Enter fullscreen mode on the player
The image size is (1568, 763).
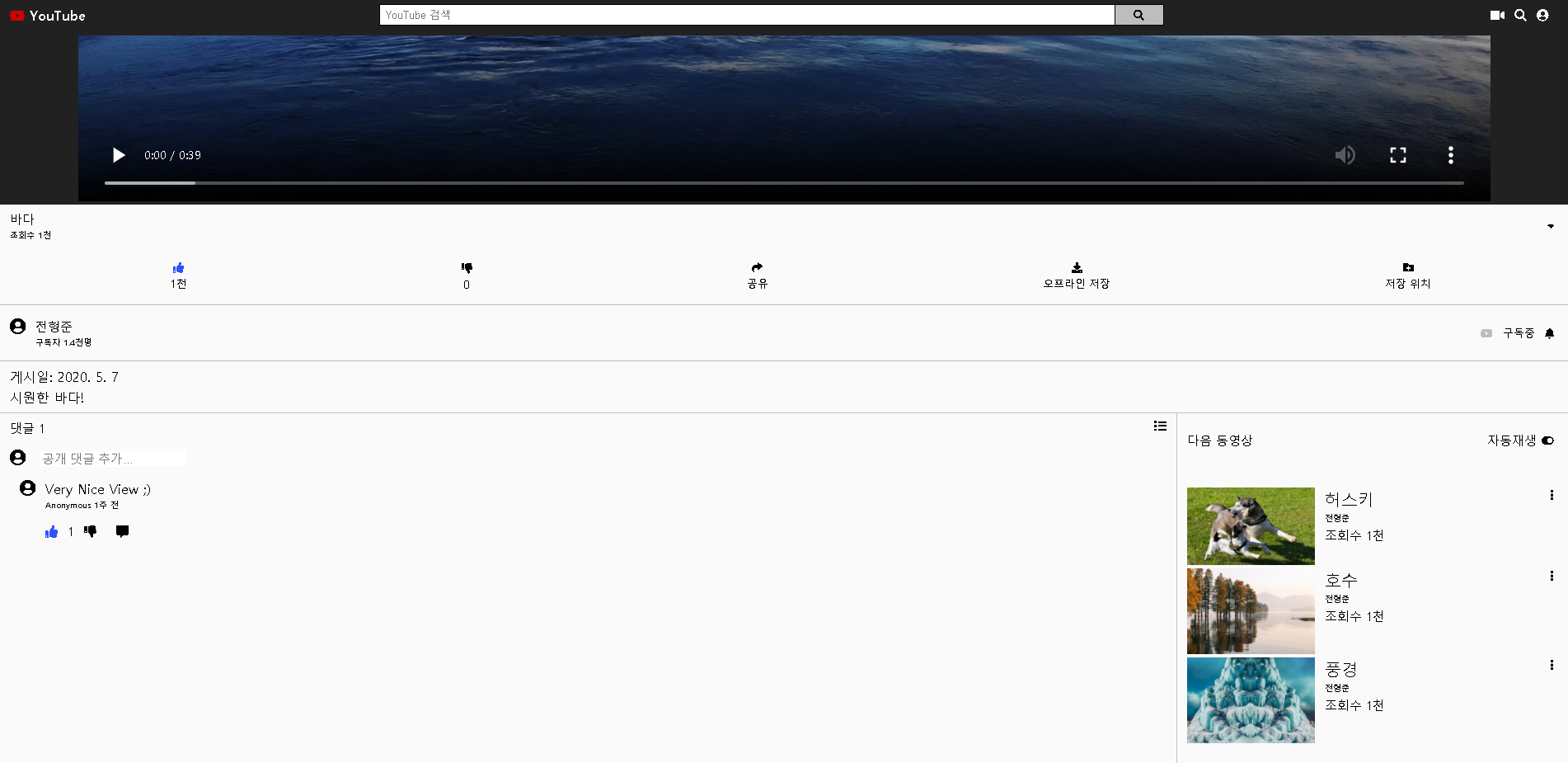pos(1398,155)
